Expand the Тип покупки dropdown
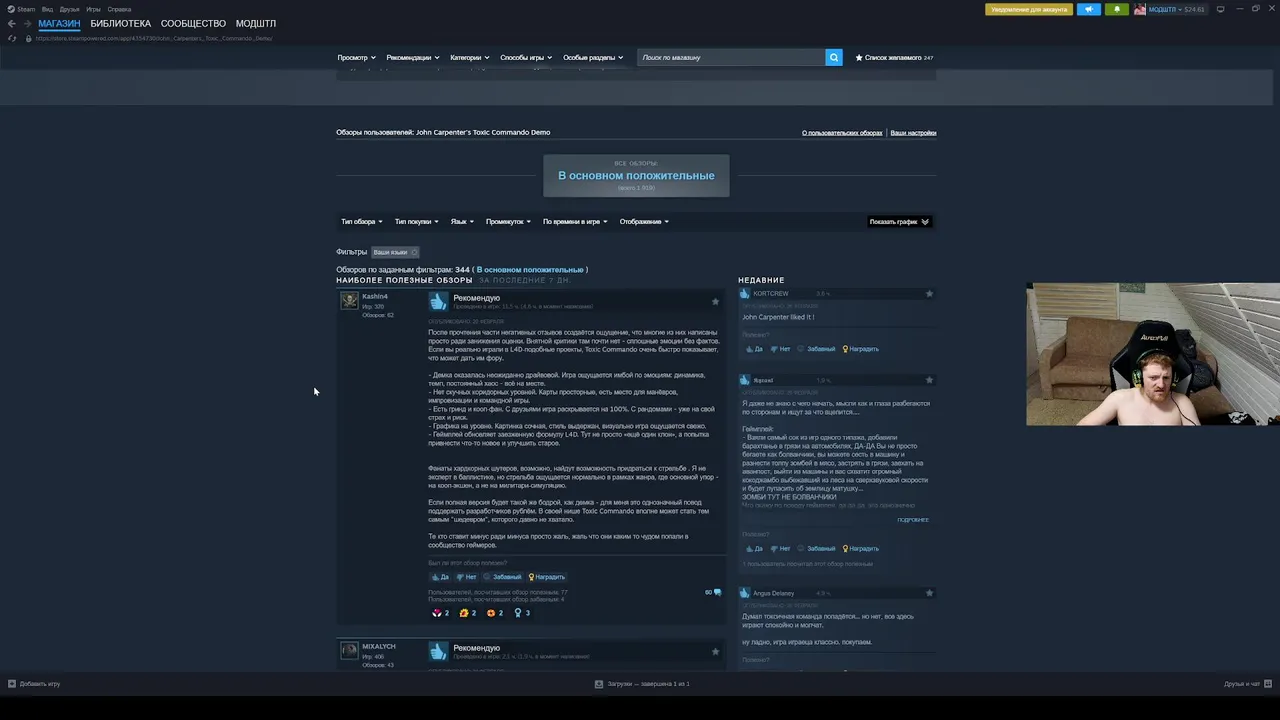 coord(416,222)
